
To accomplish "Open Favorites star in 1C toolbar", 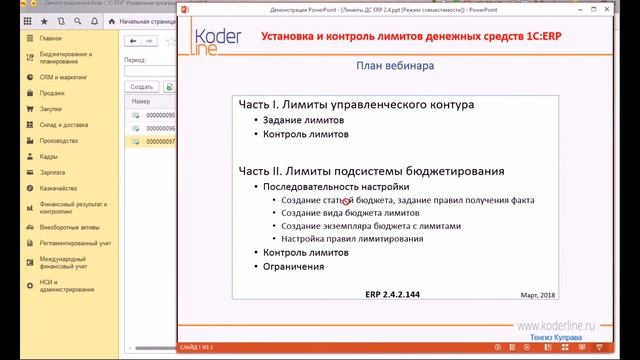I will click(44, 21).
